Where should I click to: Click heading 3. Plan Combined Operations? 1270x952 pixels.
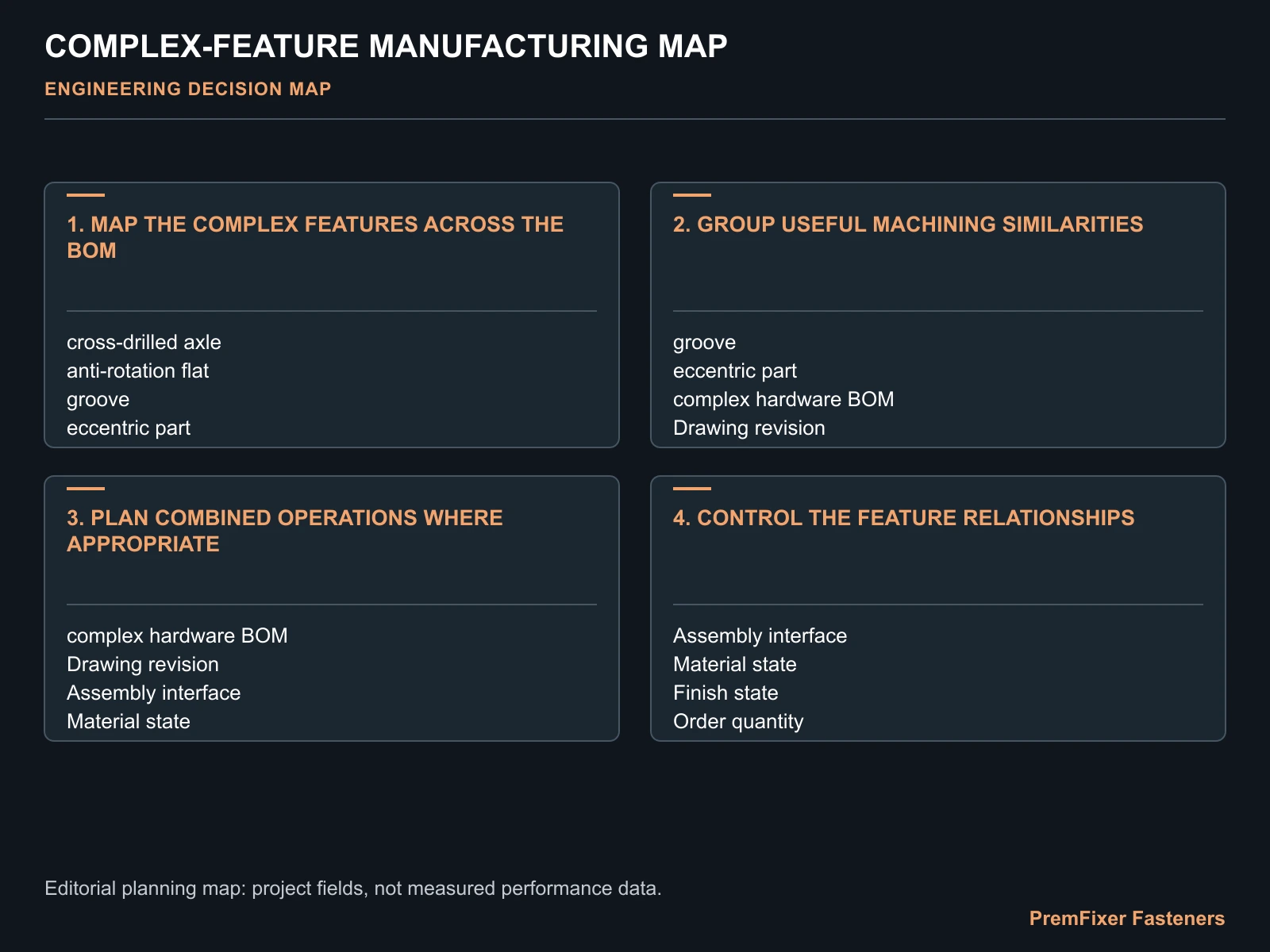click(x=285, y=531)
